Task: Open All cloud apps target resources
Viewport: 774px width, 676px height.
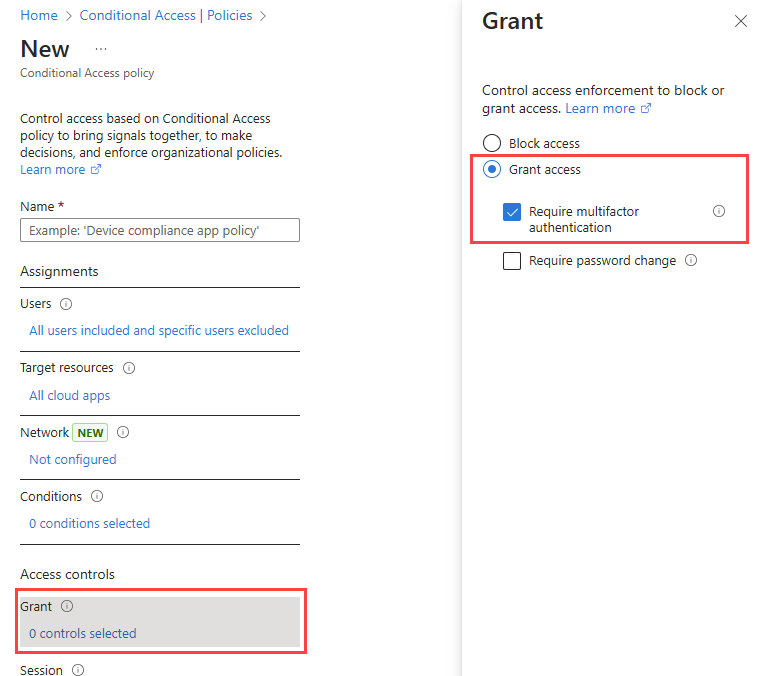Action: point(70,396)
